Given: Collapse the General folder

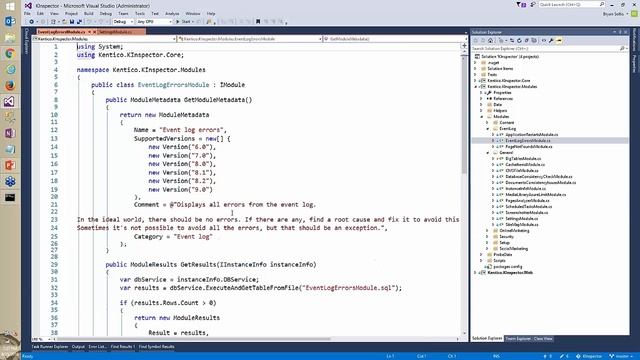Looking at the screenshot, I should (487, 153).
